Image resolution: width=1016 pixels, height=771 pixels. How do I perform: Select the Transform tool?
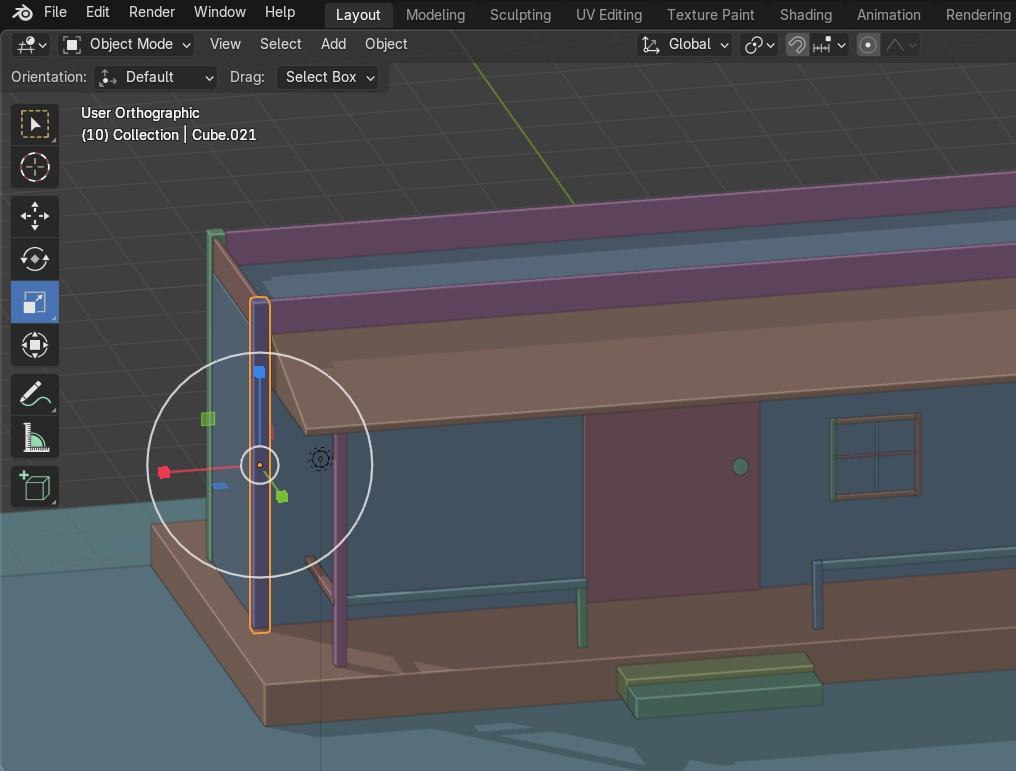point(35,345)
